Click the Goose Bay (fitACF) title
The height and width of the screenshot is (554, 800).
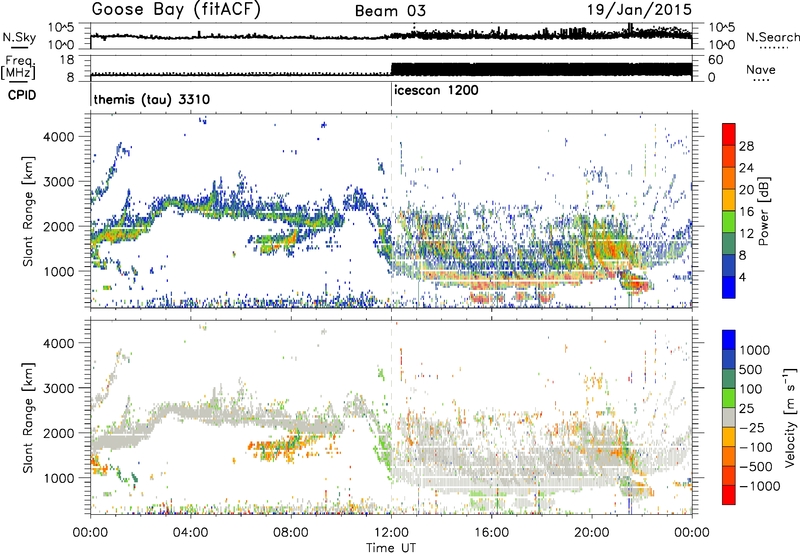click(176, 9)
